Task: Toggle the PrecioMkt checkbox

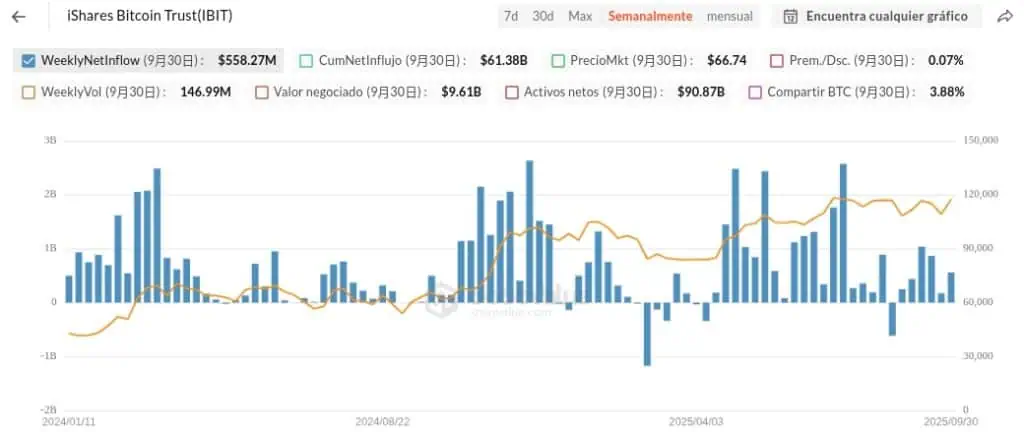Action: pyautogui.click(x=558, y=60)
